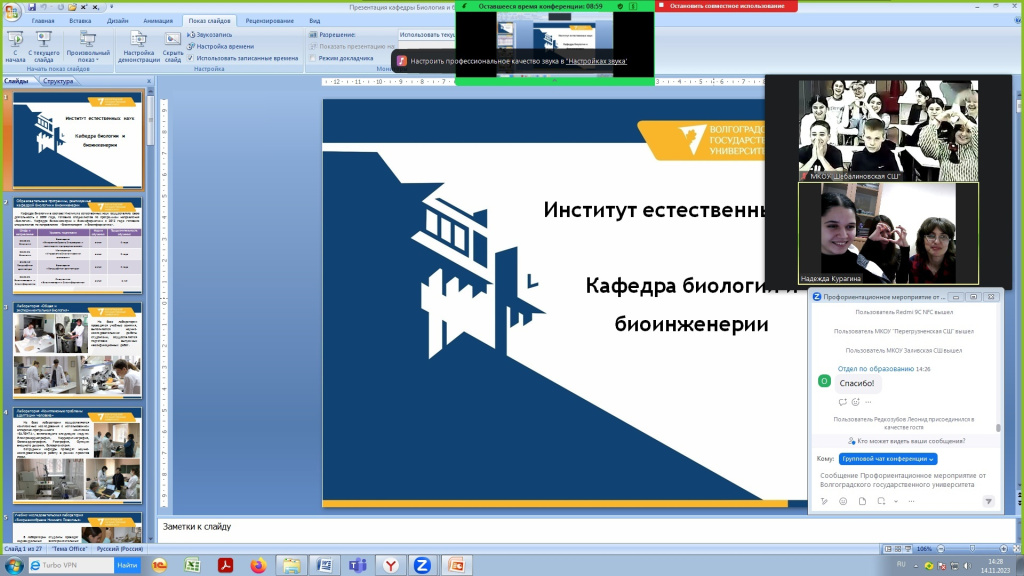Click Остановить совместное использование stop share button
Screen dimensions: 1024x576
(x=726, y=6)
